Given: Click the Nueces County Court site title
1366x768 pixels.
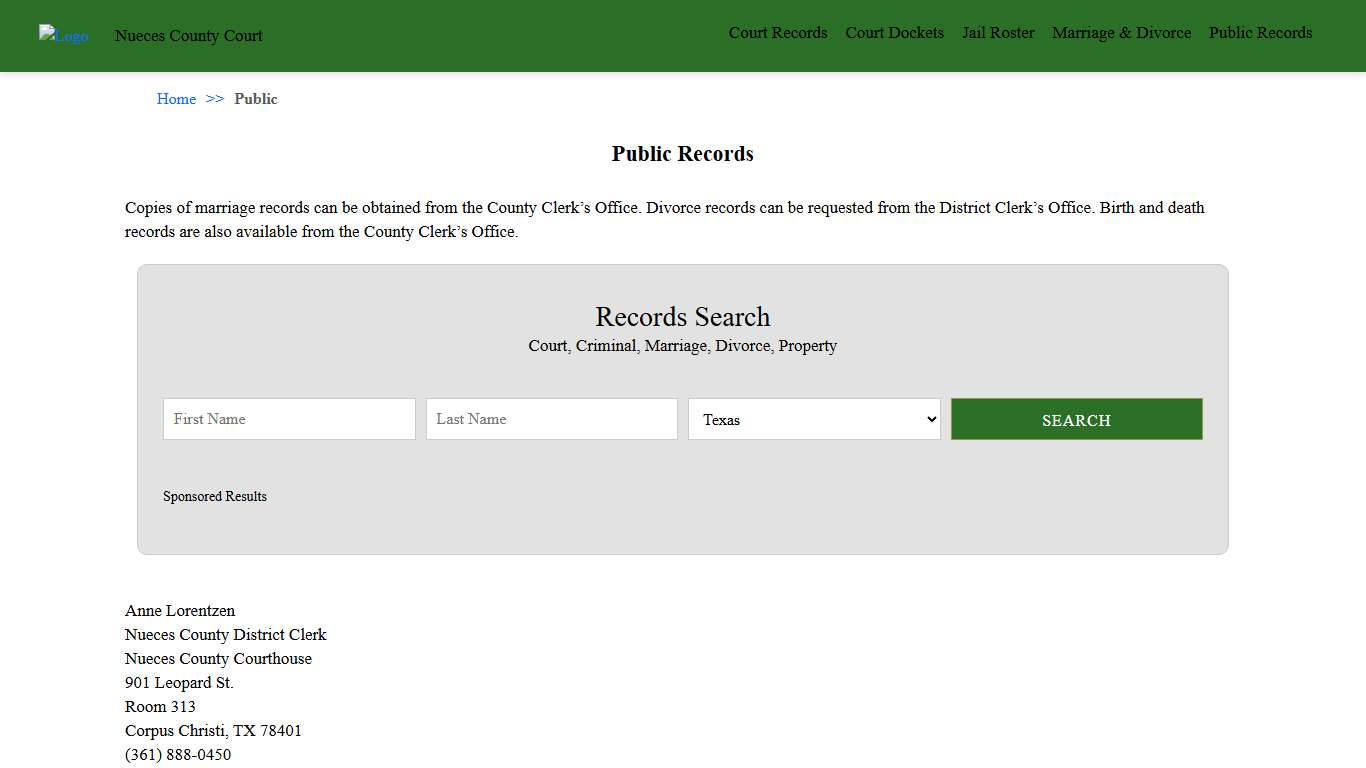Looking at the screenshot, I should tap(188, 36).
